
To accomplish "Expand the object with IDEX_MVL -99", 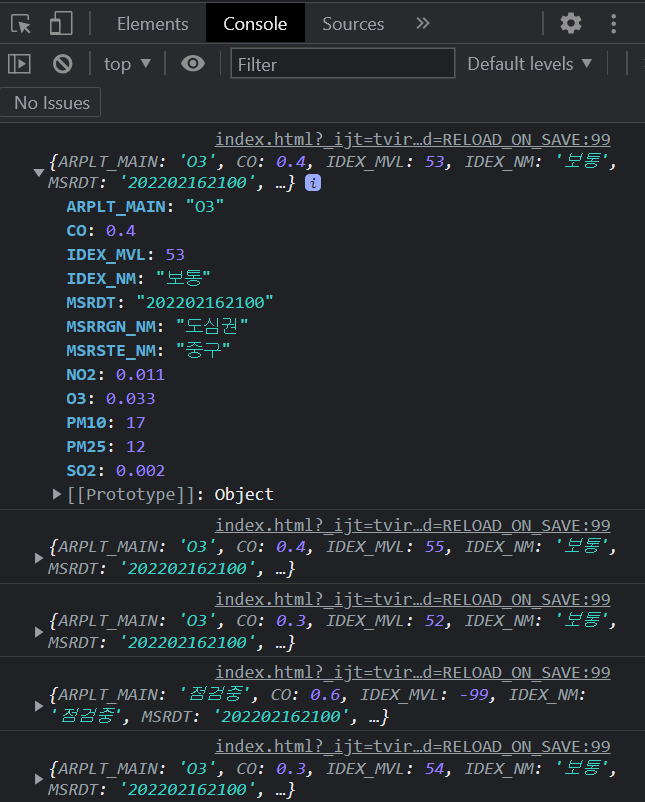I will (39, 705).
